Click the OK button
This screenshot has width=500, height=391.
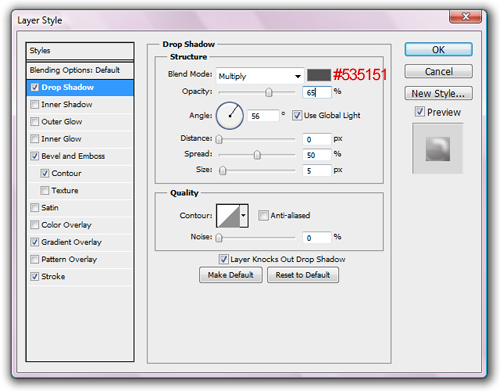point(438,50)
